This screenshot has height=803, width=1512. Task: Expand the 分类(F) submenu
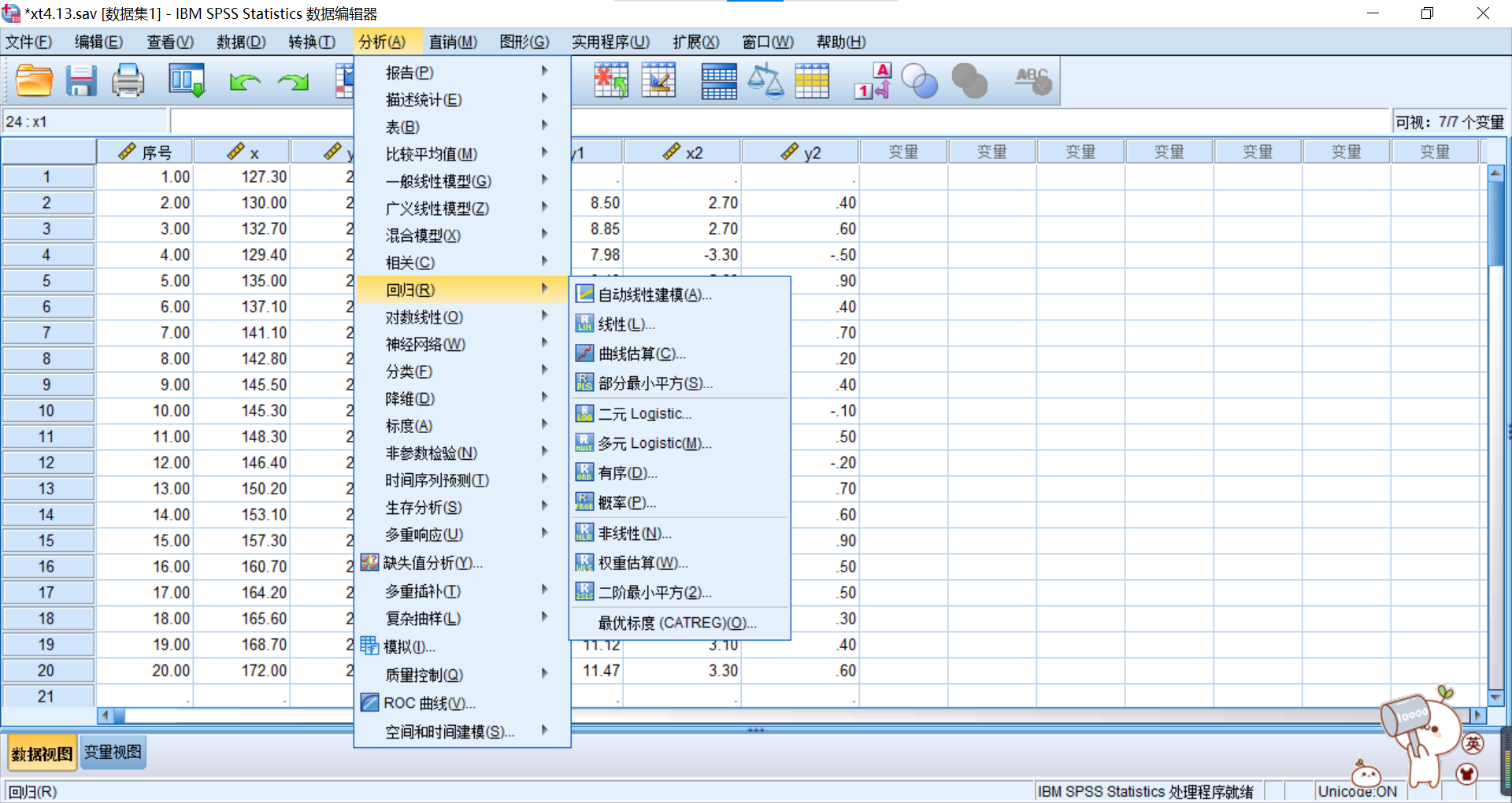click(462, 372)
